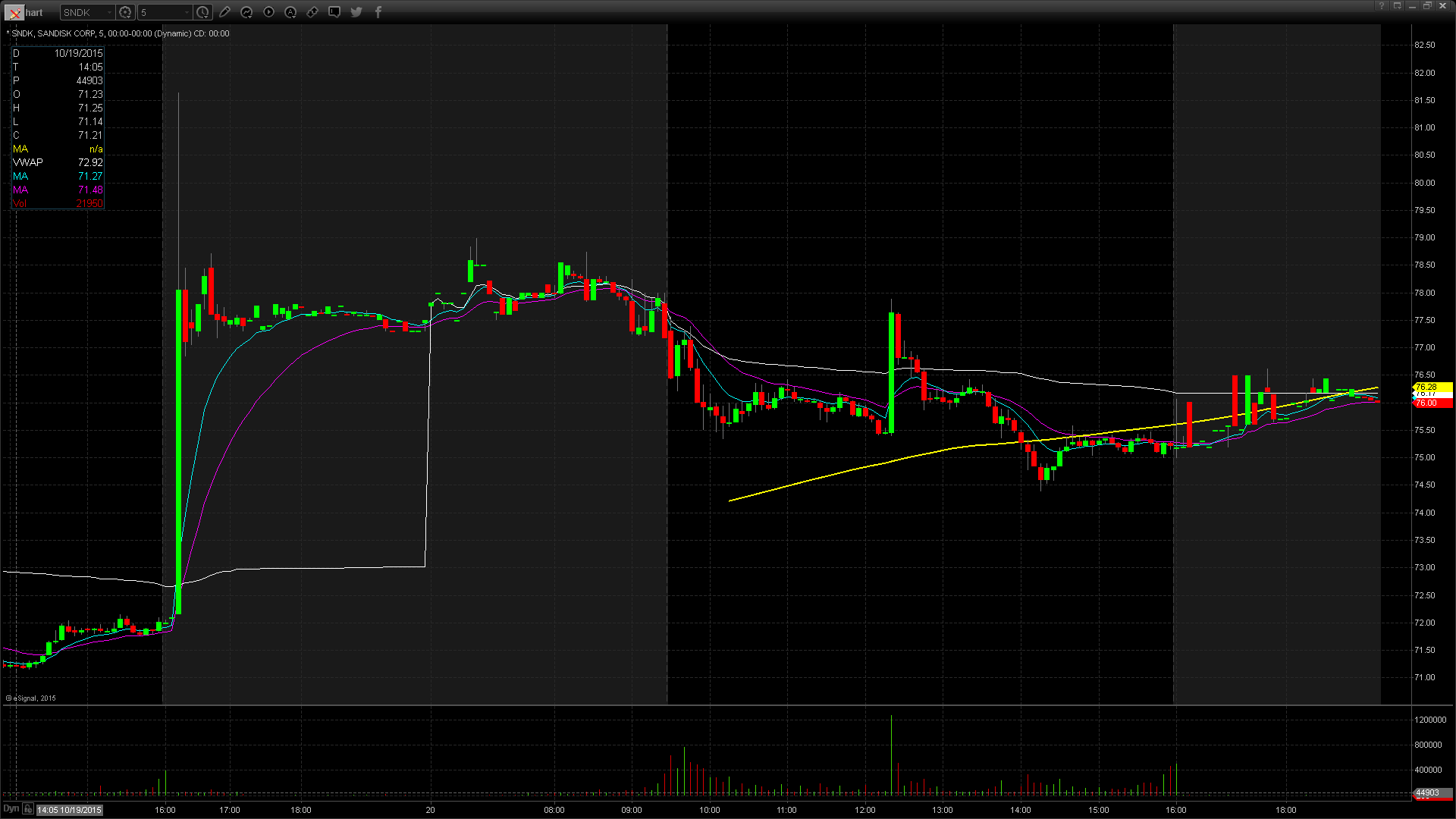Image resolution: width=1456 pixels, height=819 pixels.
Task: Open the chart comment bubble icon
Action: [334, 12]
